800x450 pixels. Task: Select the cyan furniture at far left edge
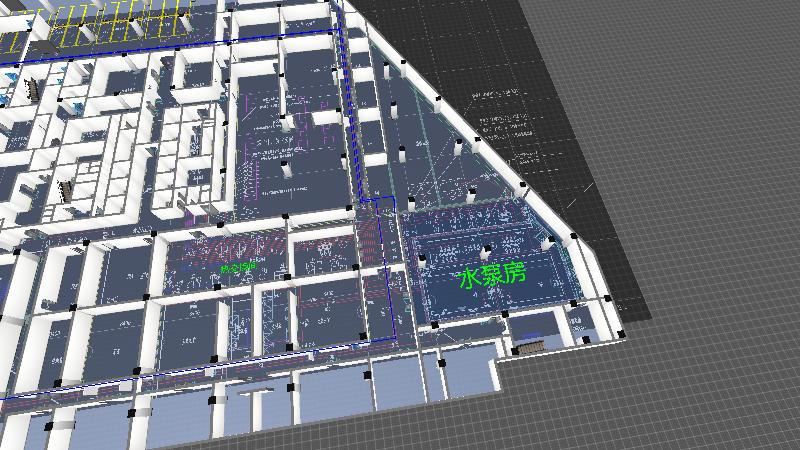(x=4, y=101)
